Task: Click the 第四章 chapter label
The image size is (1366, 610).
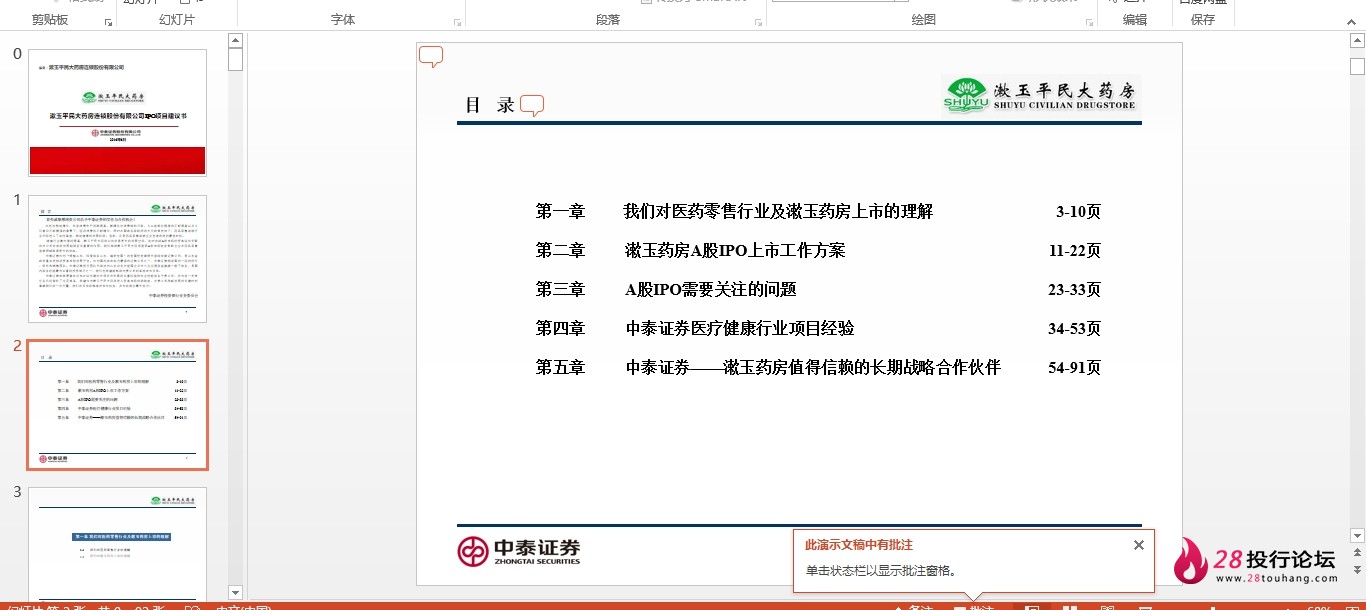Action: coord(560,329)
